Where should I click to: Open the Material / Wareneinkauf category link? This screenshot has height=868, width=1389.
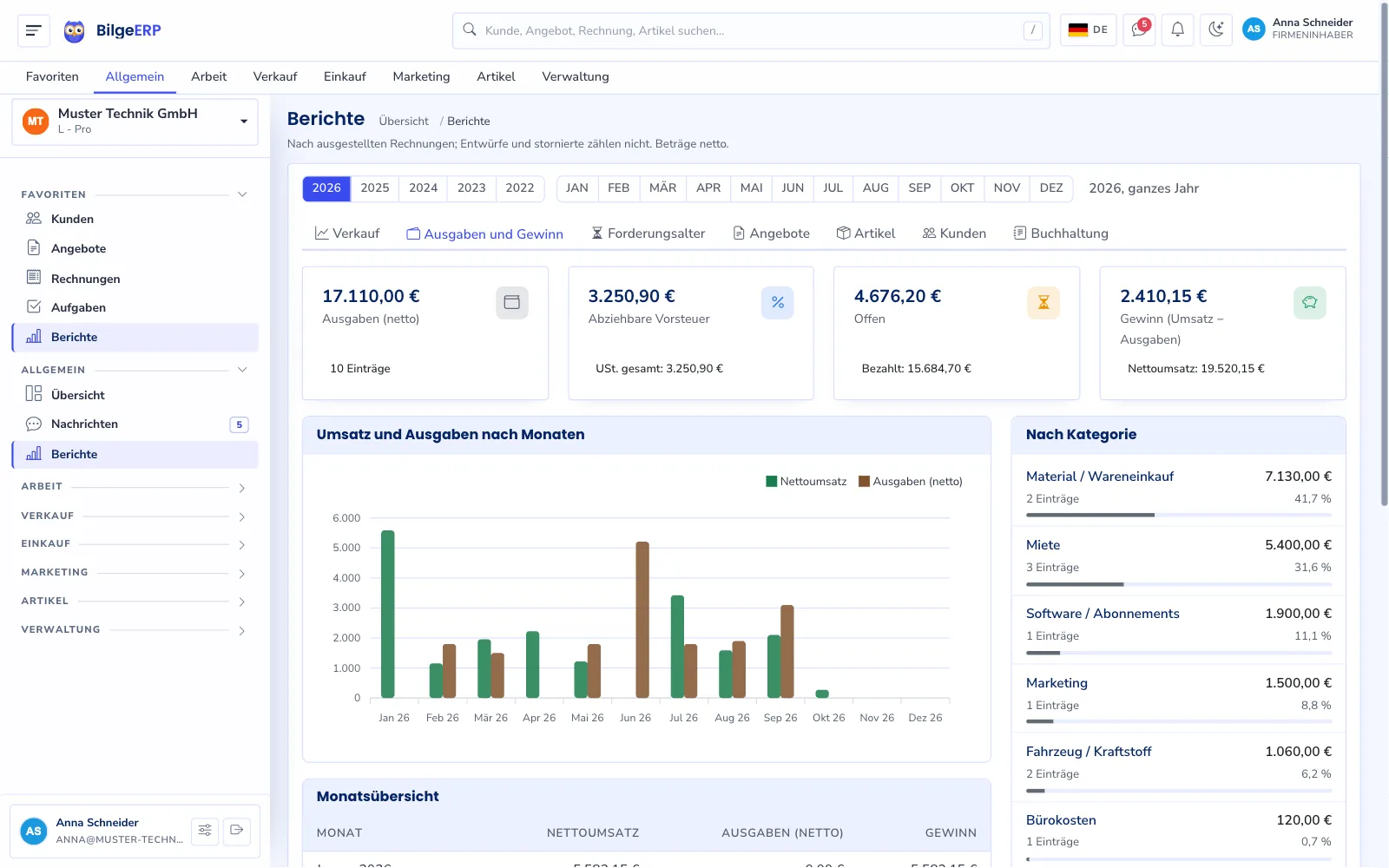point(1100,477)
